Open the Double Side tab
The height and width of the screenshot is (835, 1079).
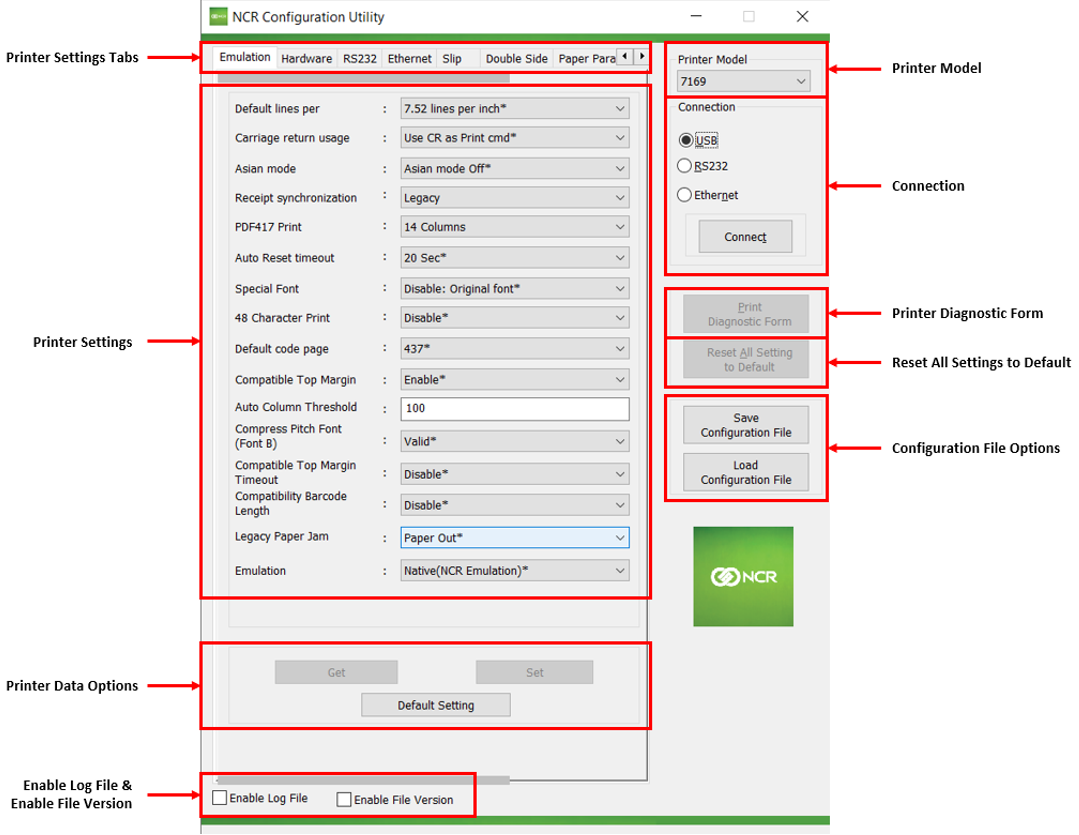pos(516,59)
